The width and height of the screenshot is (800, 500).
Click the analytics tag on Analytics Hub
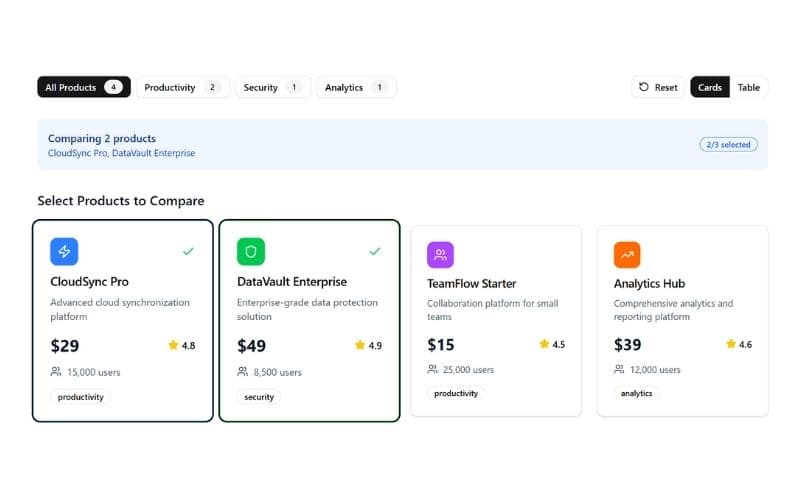636,393
